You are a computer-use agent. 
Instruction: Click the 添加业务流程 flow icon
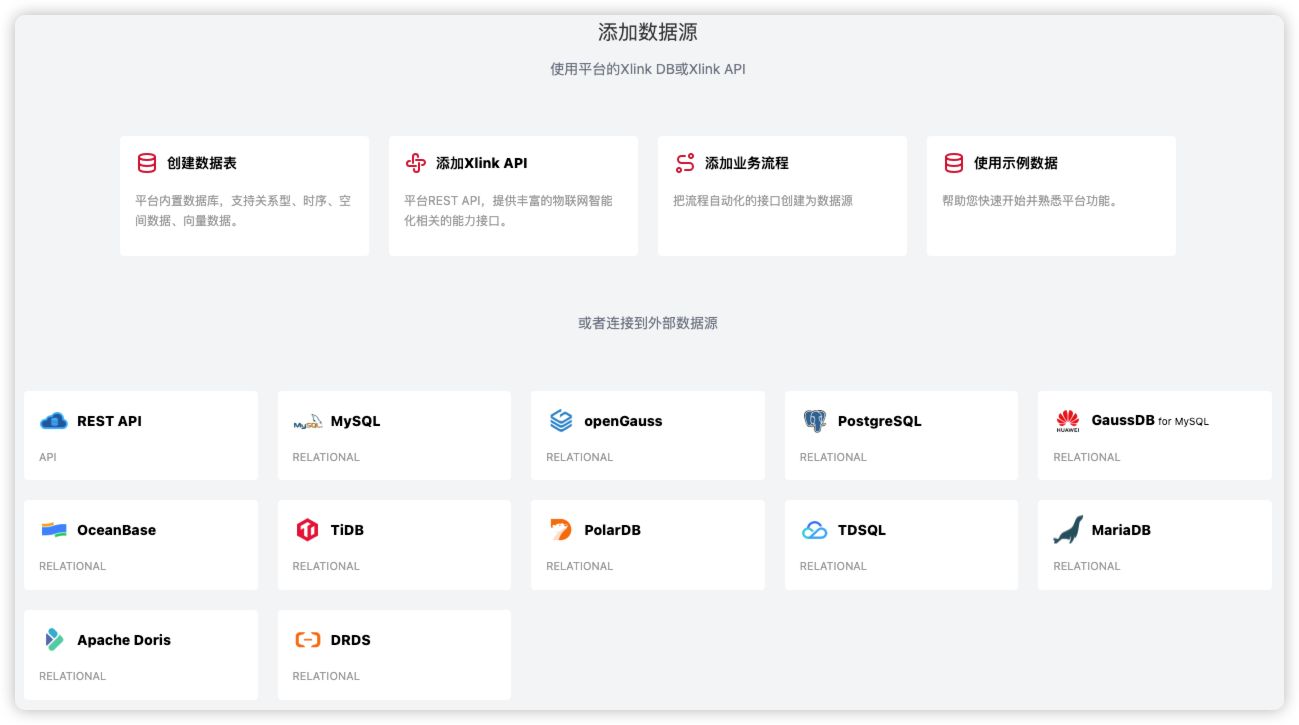[685, 163]
